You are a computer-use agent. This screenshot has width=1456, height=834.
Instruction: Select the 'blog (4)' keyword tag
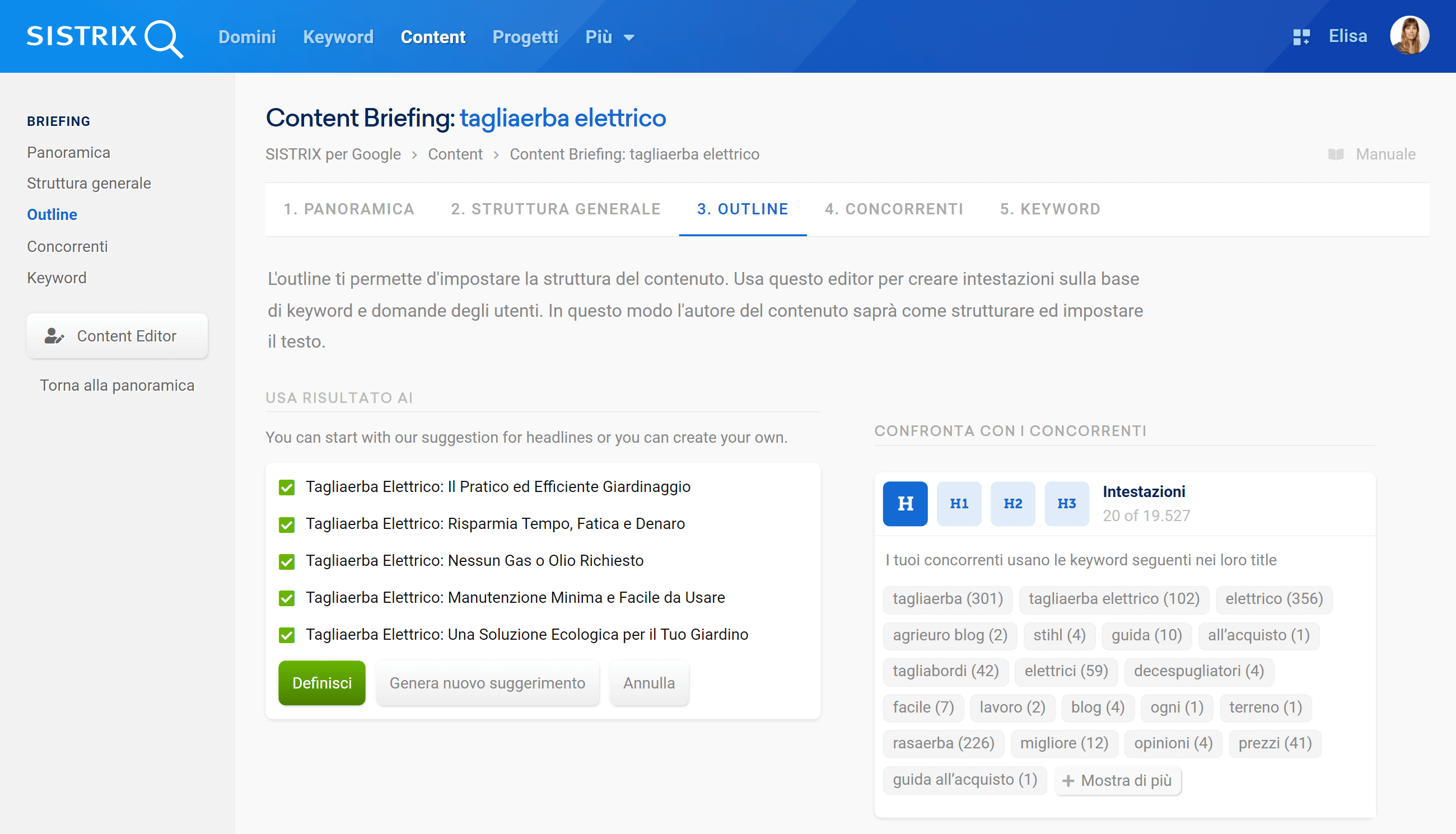click(1097, 708)
